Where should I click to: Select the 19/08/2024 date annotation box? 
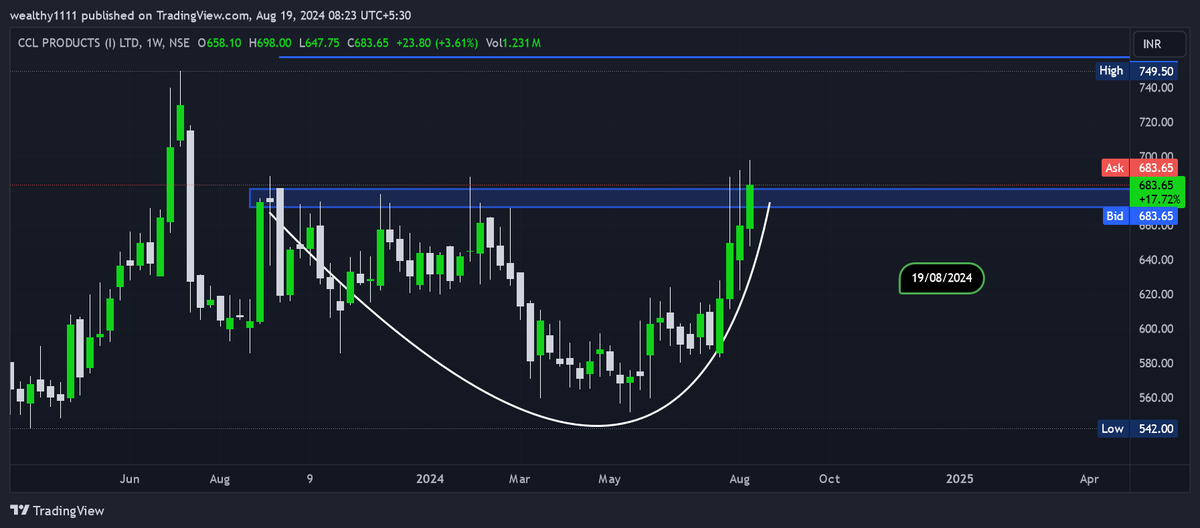click(942, 277)
